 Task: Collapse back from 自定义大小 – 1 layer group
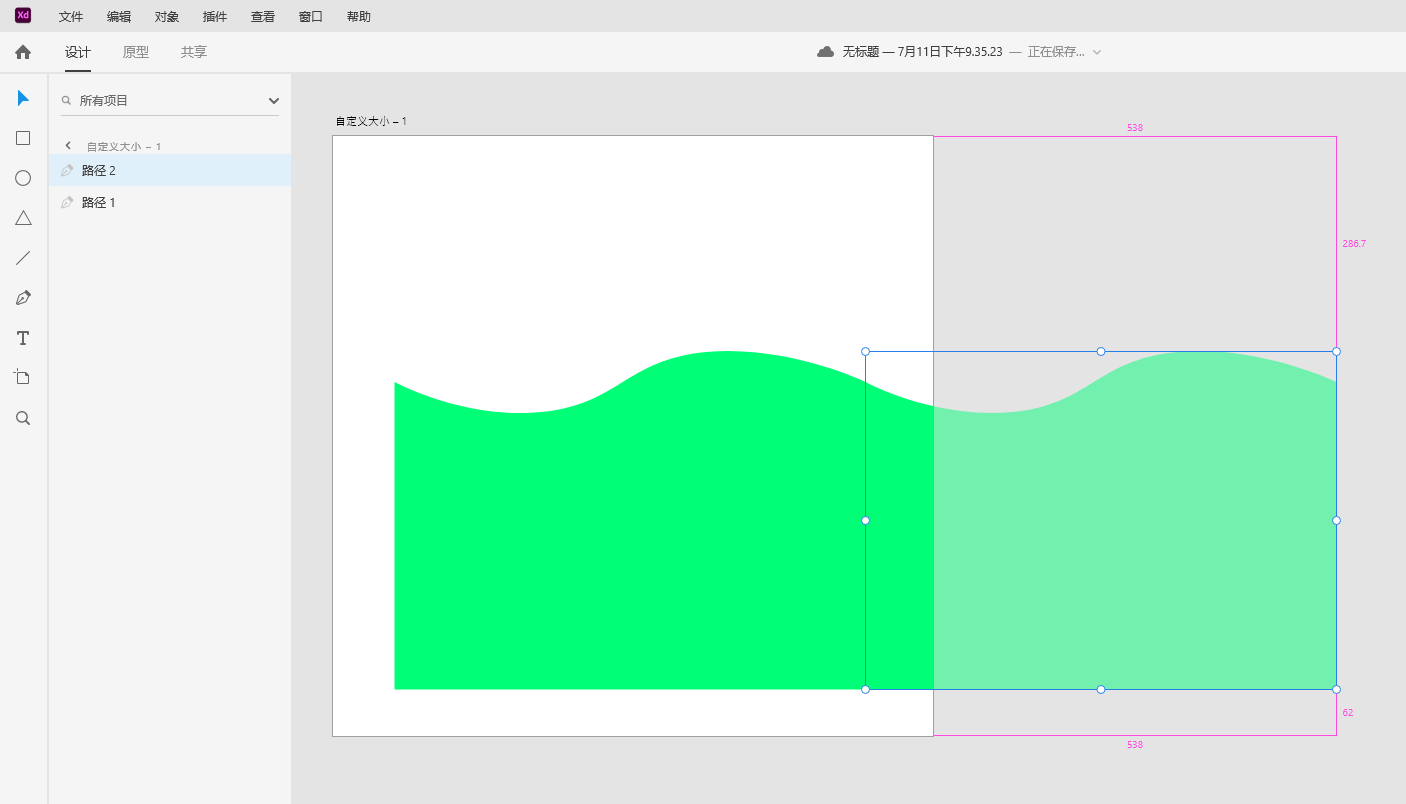68,146
